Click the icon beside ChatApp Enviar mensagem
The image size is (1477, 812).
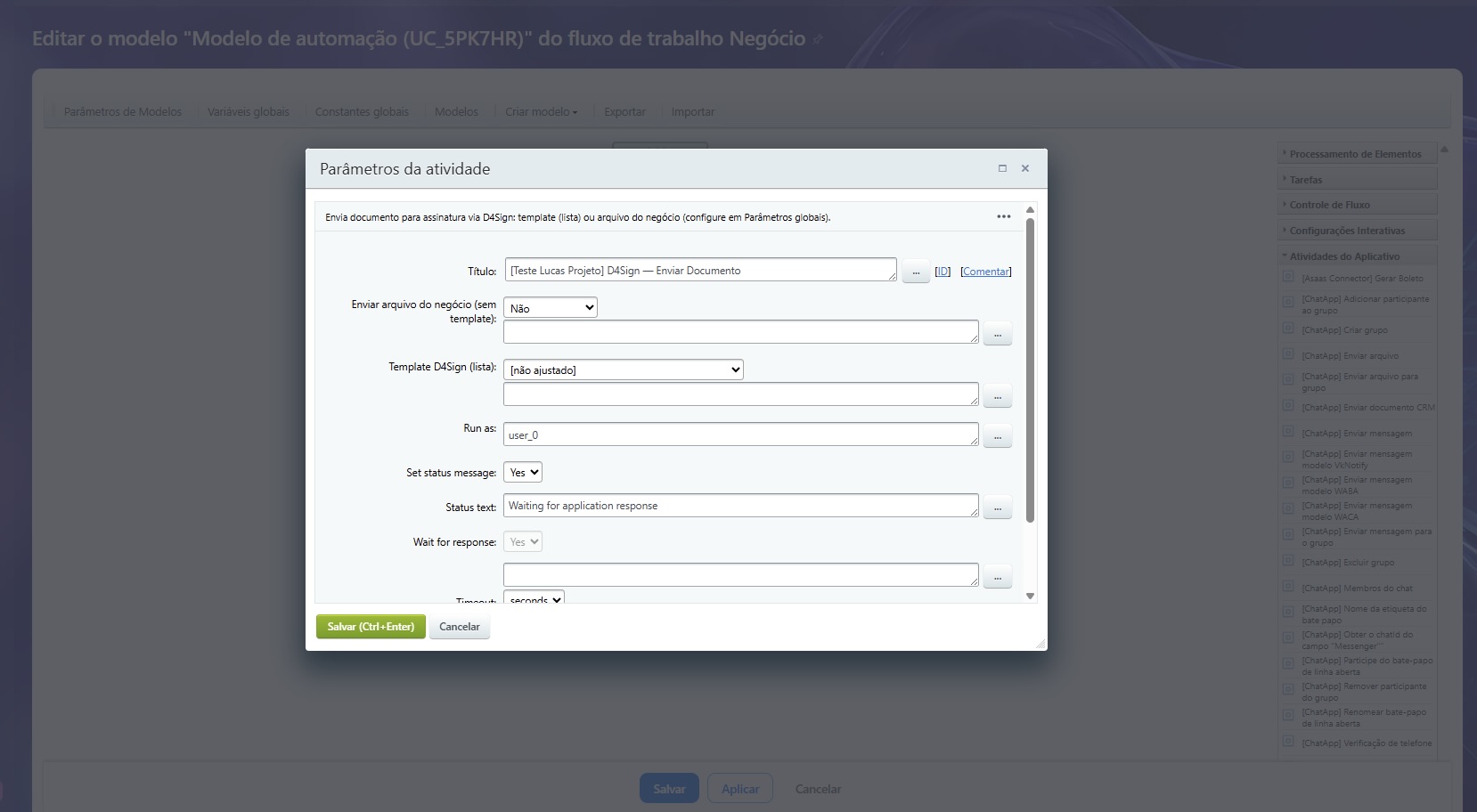pos(1288,432)
